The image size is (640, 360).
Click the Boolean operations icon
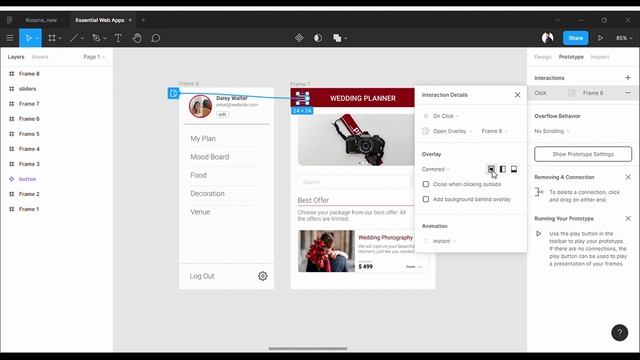pos(337,38)
